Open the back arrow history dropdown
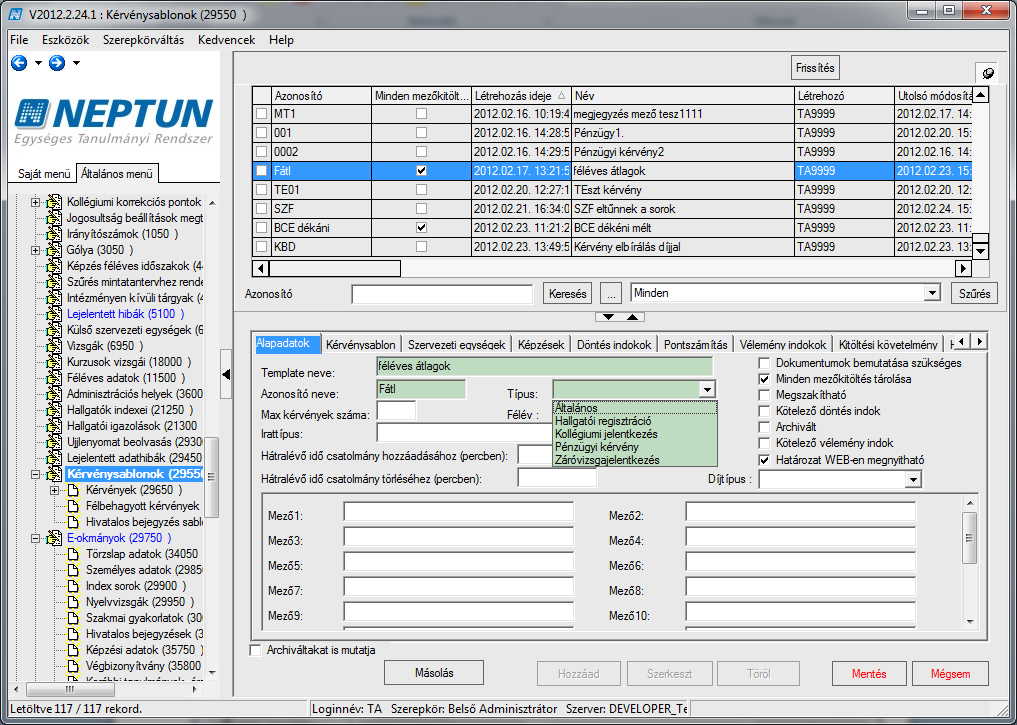 (38, 63)
